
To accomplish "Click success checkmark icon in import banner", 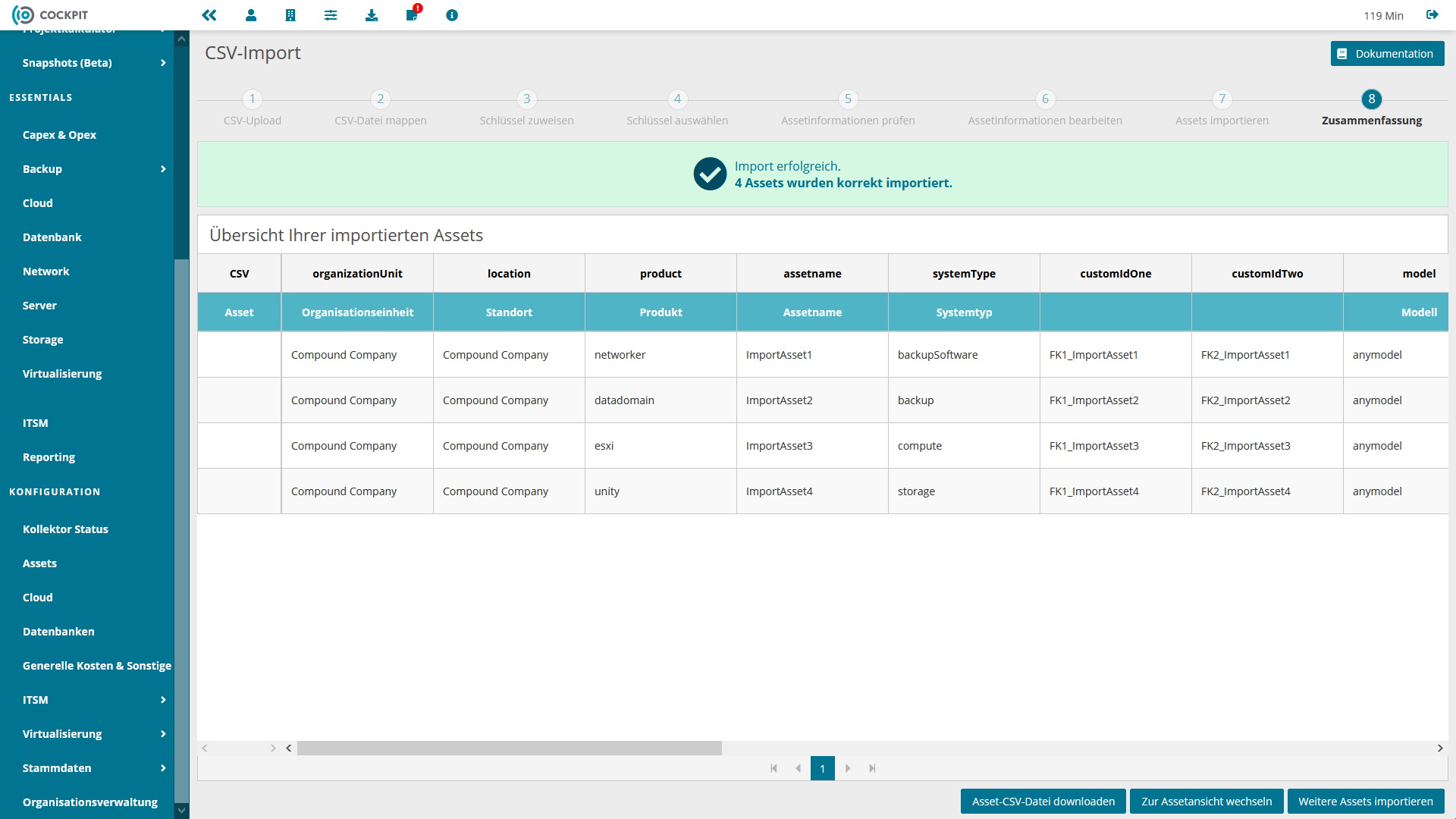I will (x=710, y=174).
